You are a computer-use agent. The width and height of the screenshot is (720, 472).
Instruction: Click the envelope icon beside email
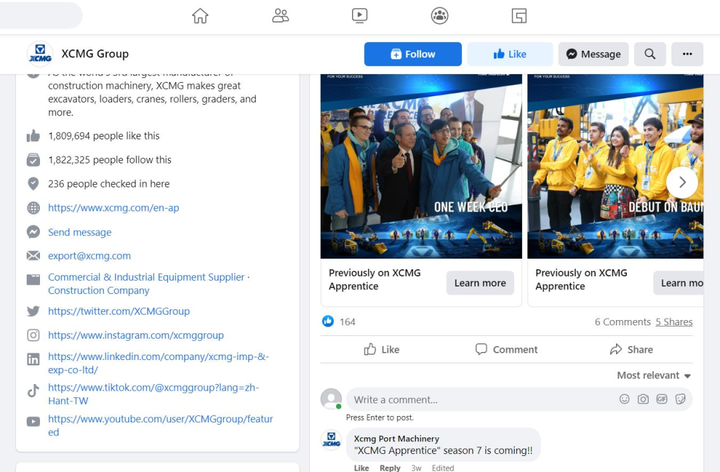[x=33, y=255]
